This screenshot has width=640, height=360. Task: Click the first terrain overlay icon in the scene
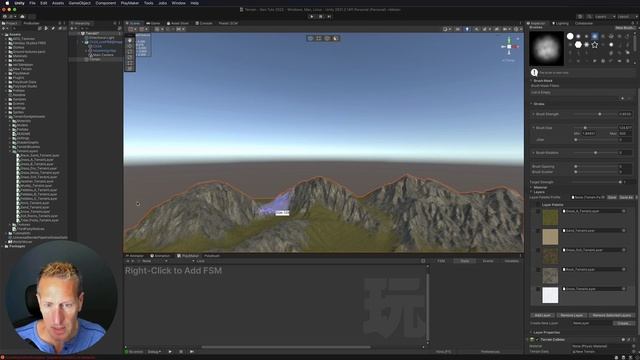(311, 38)
